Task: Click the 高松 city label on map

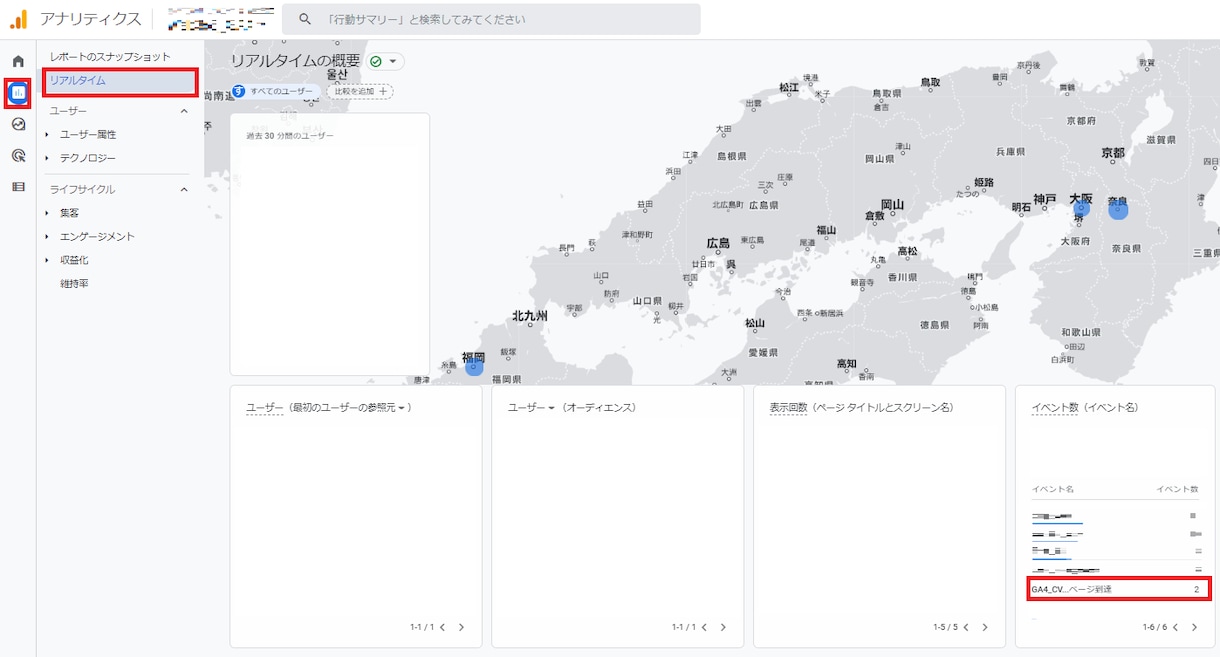Action: [907, 251]
